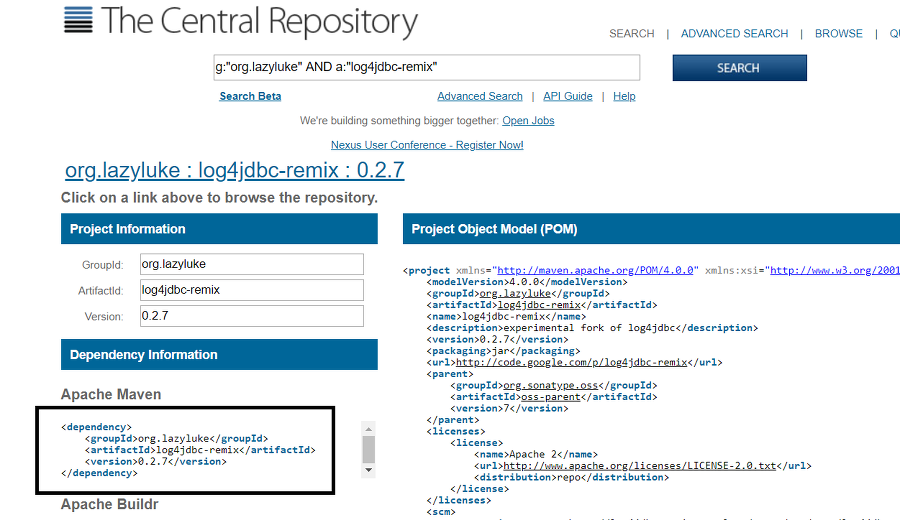Click the dependency groupId line in Maven snippet
900x520 pixels.
(x=176, y=438)
